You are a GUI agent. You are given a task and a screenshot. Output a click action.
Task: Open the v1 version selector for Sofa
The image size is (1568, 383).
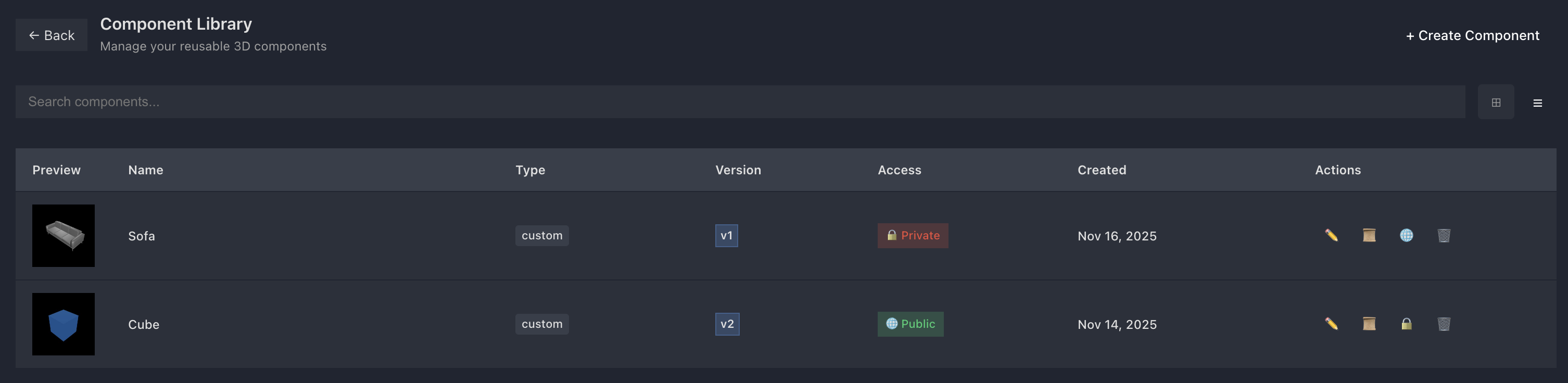click(727, 236)
